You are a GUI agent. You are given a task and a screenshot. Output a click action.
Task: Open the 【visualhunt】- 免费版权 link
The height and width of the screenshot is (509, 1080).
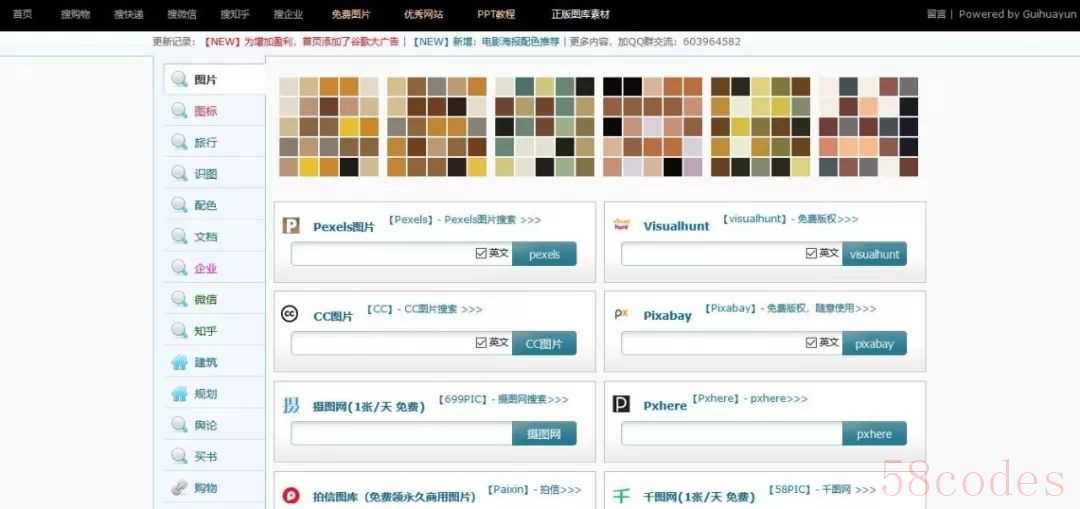pos(790,219)
